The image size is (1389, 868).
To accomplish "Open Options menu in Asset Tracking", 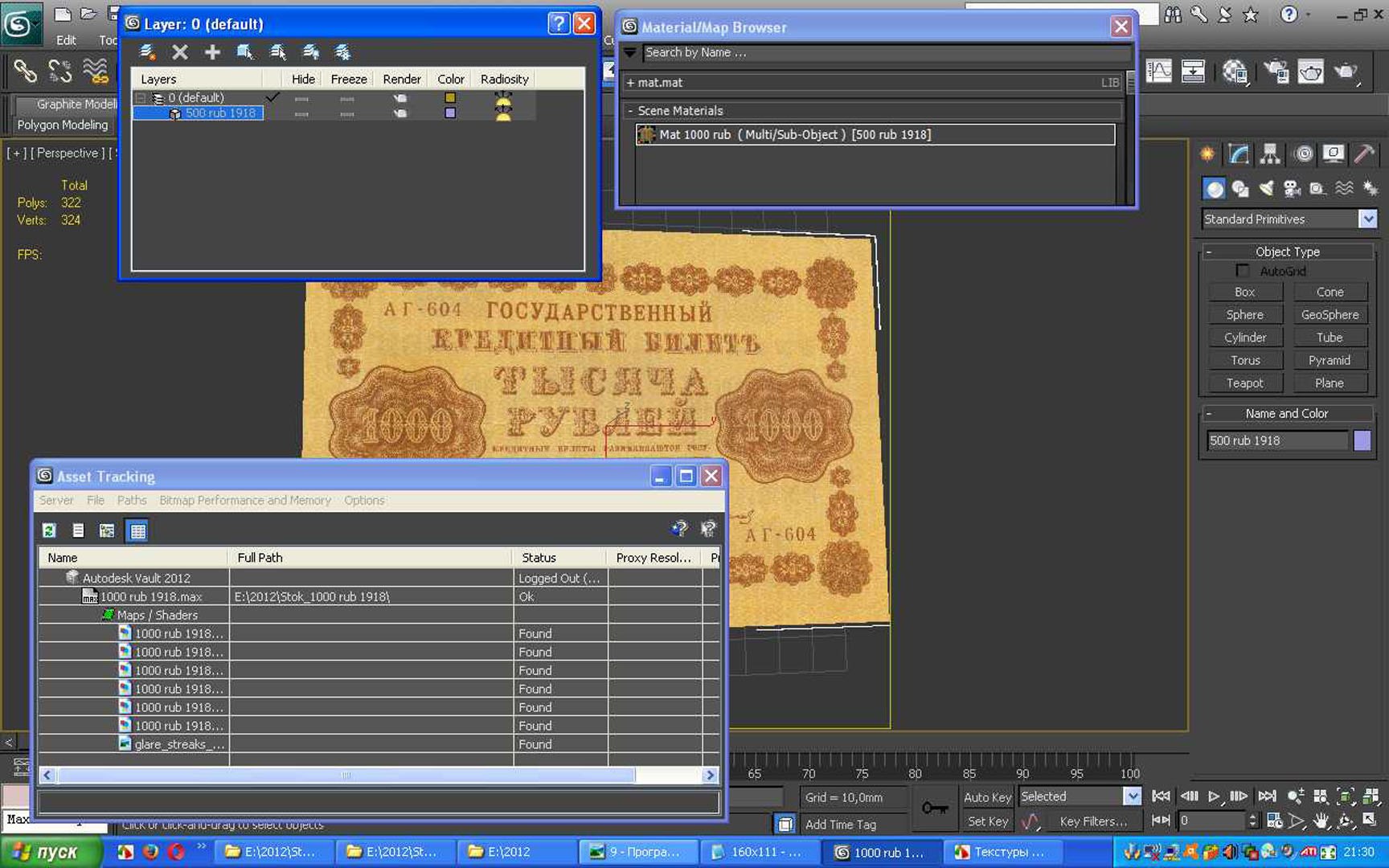I will (364, 500).
